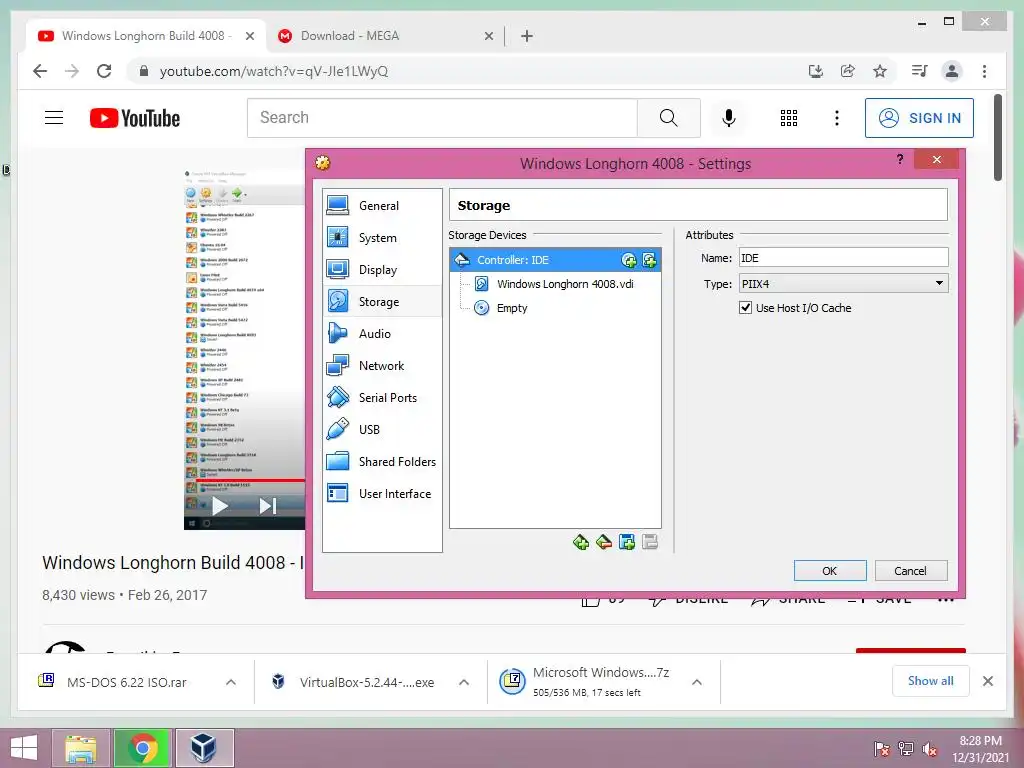Open the Chrome profile avatar
Screen dimensions: 1024x768
tap(952, 71)
